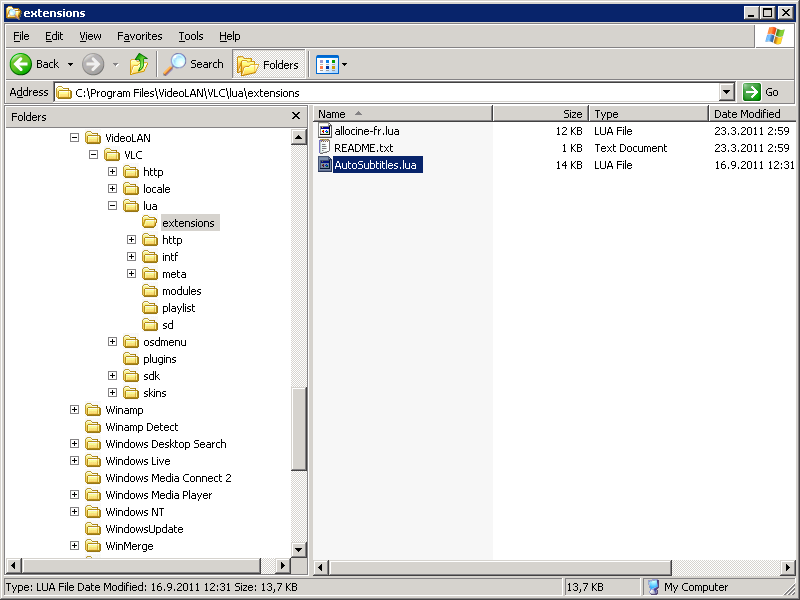Click the file list horizontal scrollbar thumb
Image resolution: width=800 pixels, height=600 pixels.
coord(500,567)
